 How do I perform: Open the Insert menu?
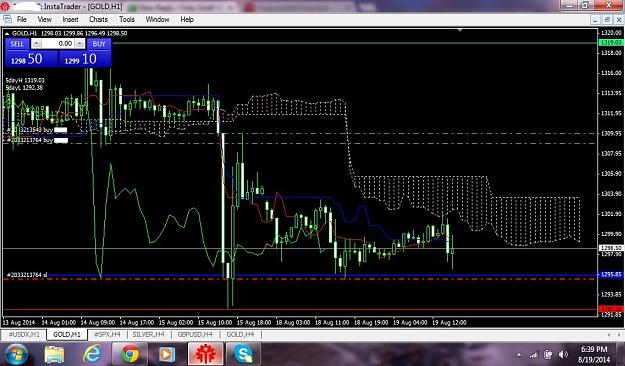click(x=71, y=19)
